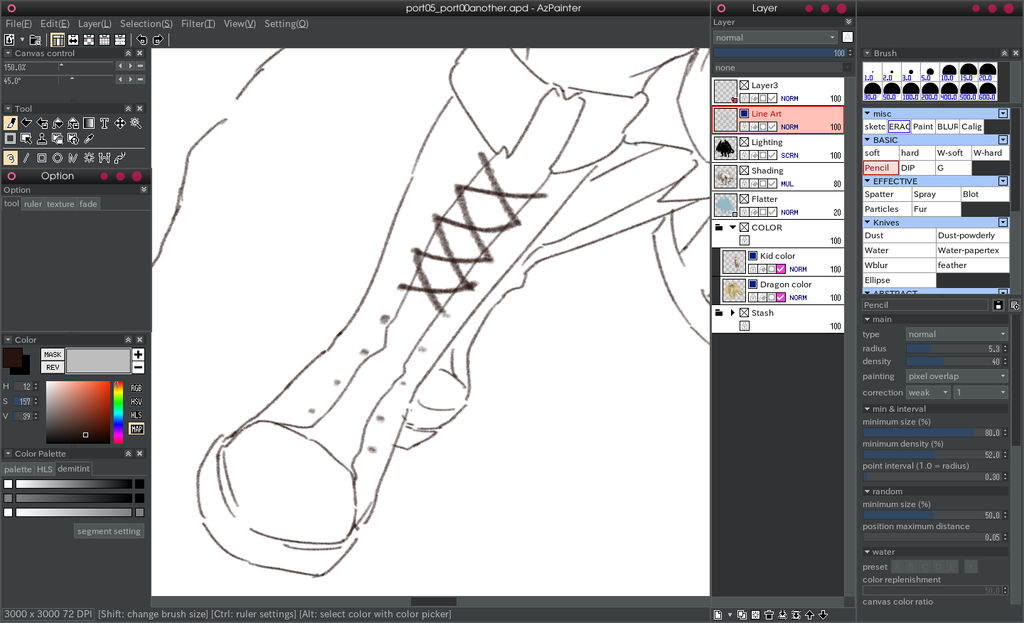Open the File menu
Viewport: 1024px width, 623px height.
(x=18, y=24)
